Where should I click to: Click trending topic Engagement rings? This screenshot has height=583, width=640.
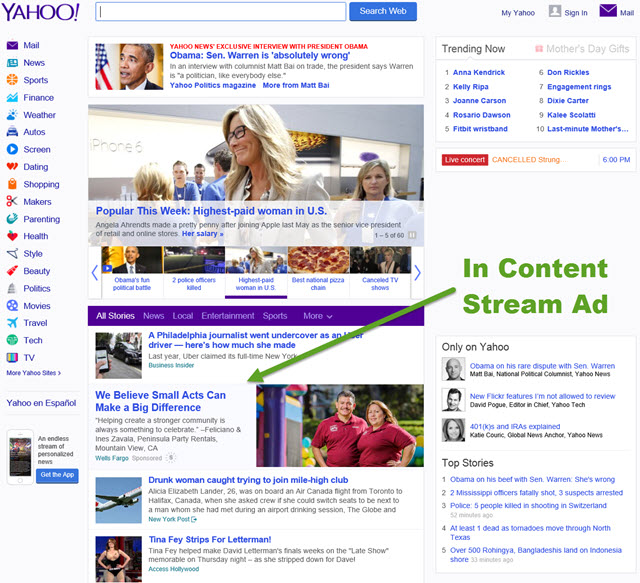(x=579, y=87)
